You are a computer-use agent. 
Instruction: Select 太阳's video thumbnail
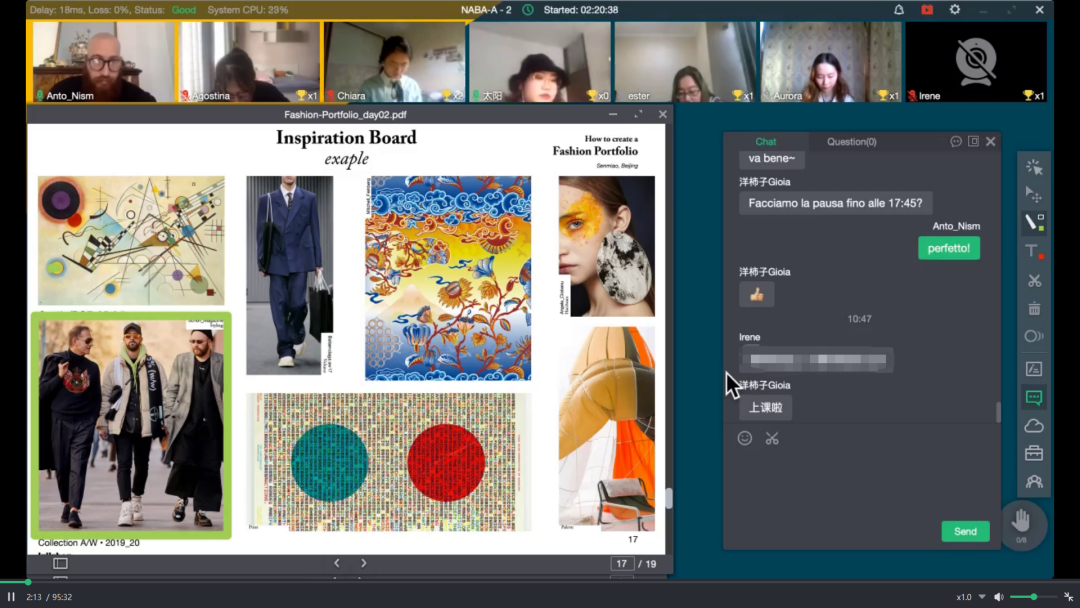(539, 61)
